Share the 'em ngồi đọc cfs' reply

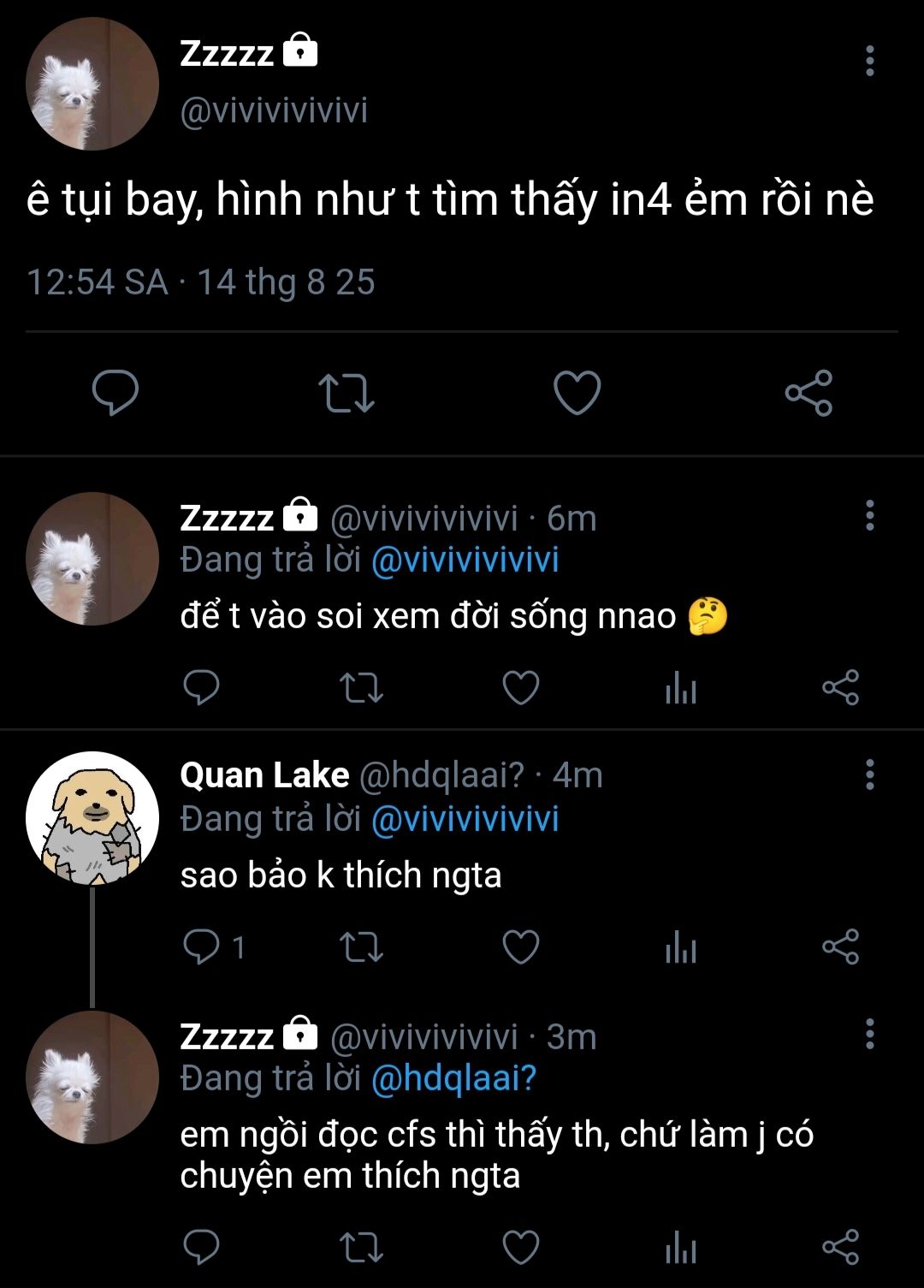[x=840, y=1248]
